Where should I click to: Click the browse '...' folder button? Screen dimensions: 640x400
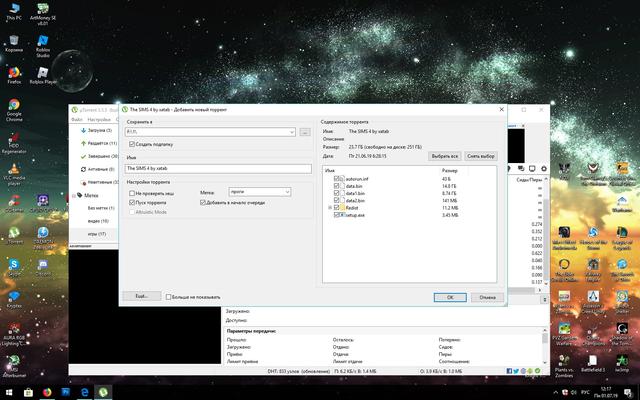(305, 132)
